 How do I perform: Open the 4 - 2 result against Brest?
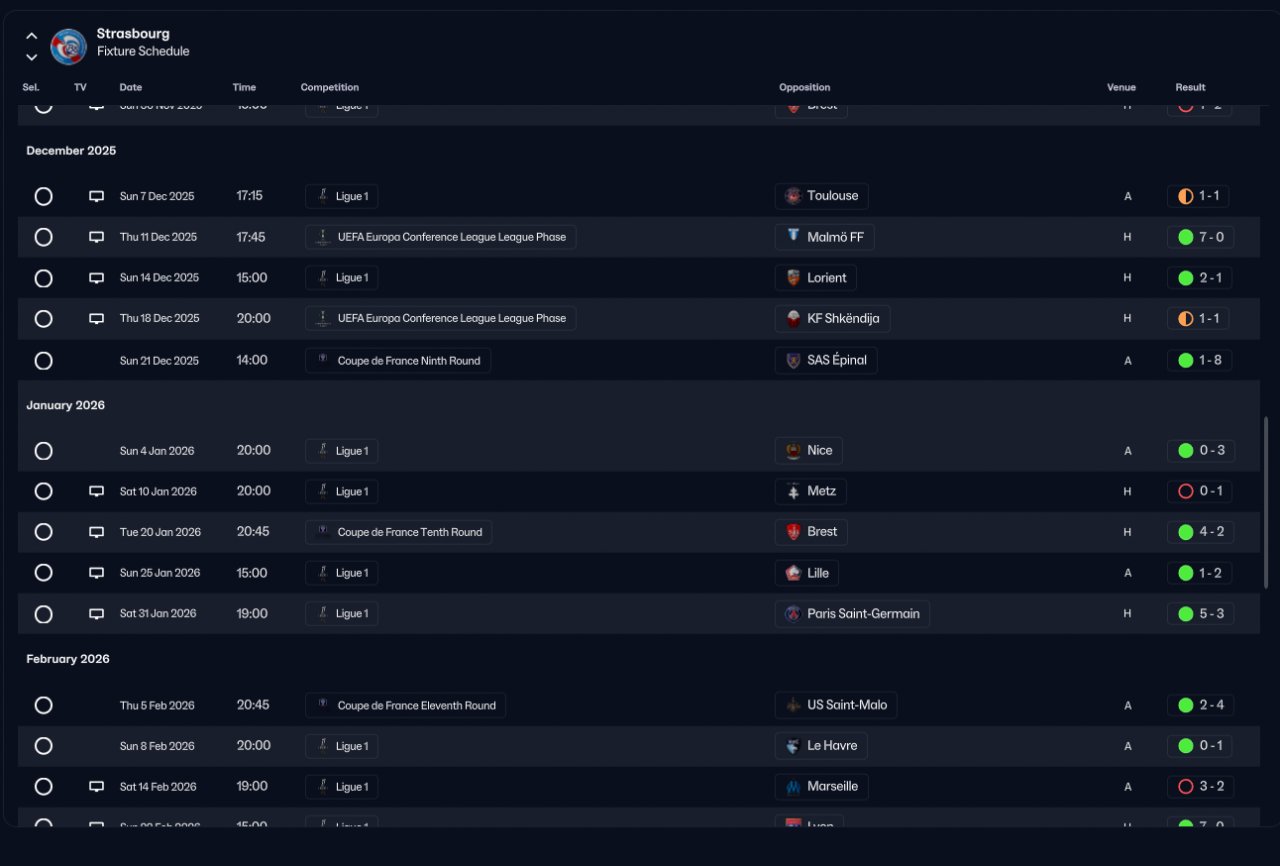[1200, 532]
